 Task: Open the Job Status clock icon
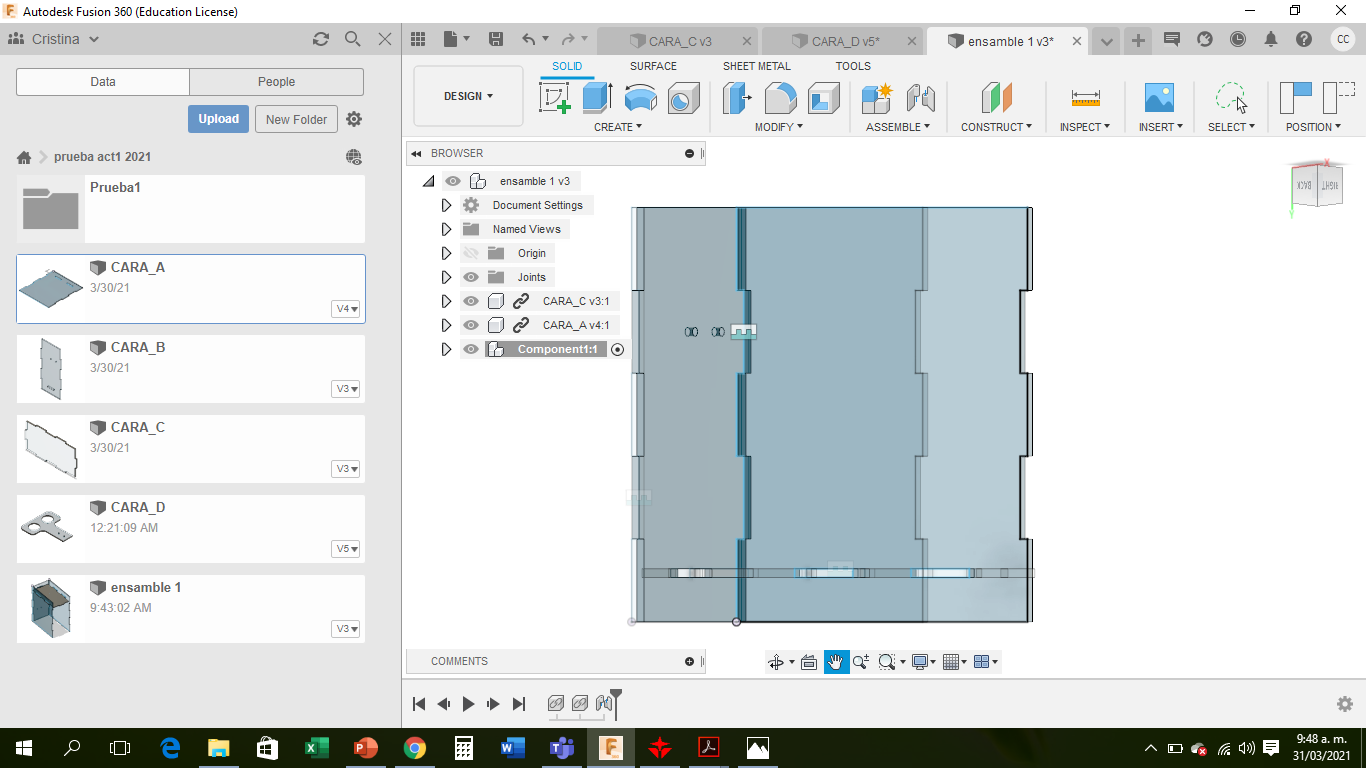[1238, 39]
